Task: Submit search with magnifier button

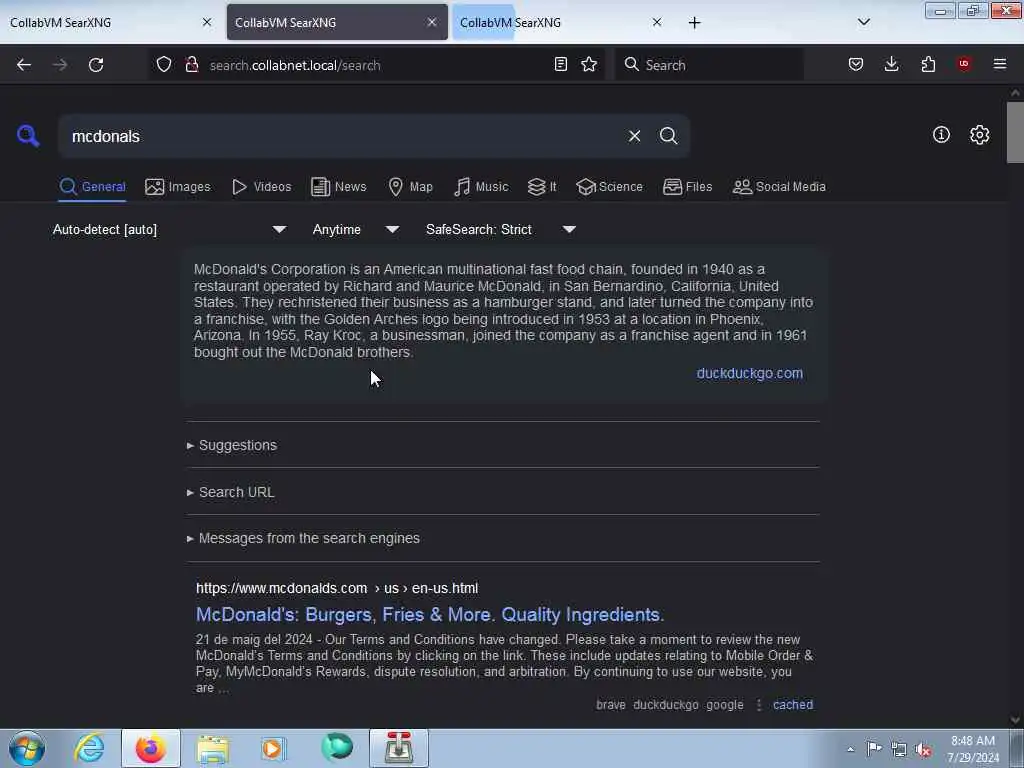Action: [x=668, y=136]
